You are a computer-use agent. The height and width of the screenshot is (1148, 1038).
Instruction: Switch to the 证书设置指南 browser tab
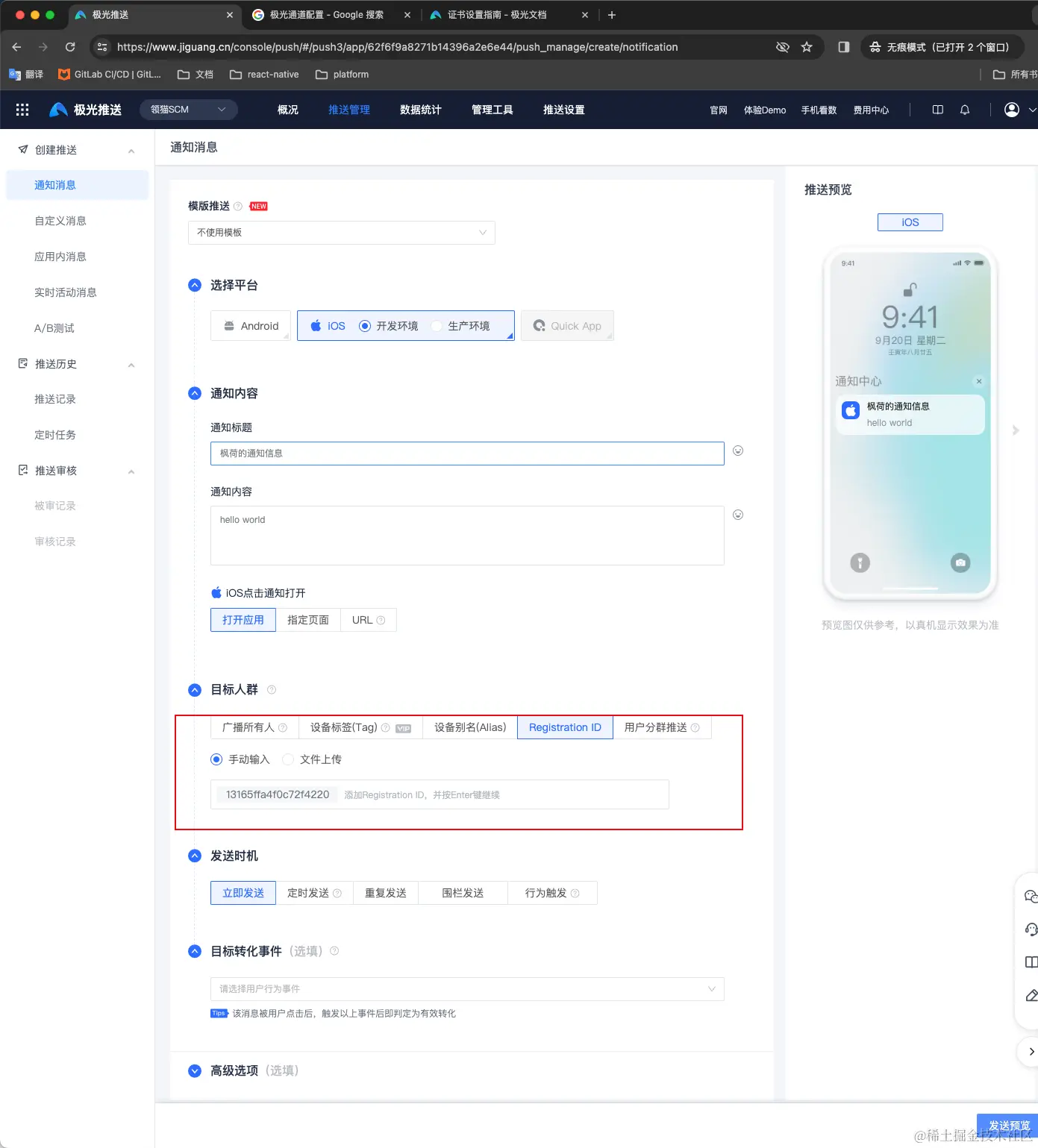point(507,15)
